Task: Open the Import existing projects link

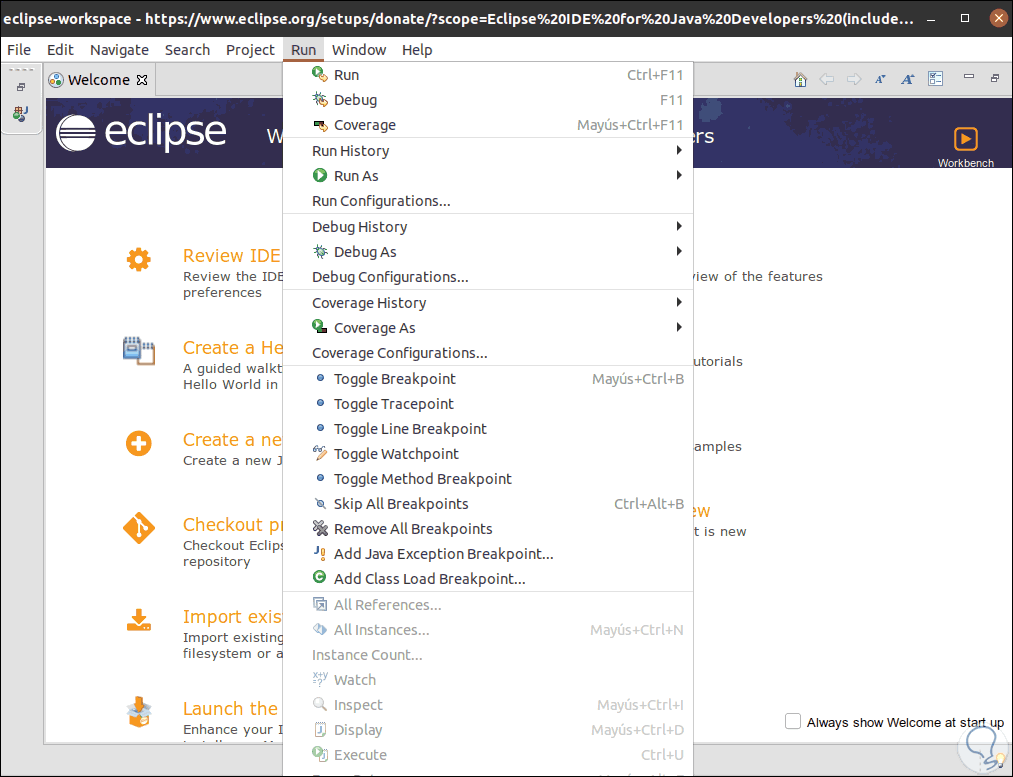Action: (x=233, y=617)
